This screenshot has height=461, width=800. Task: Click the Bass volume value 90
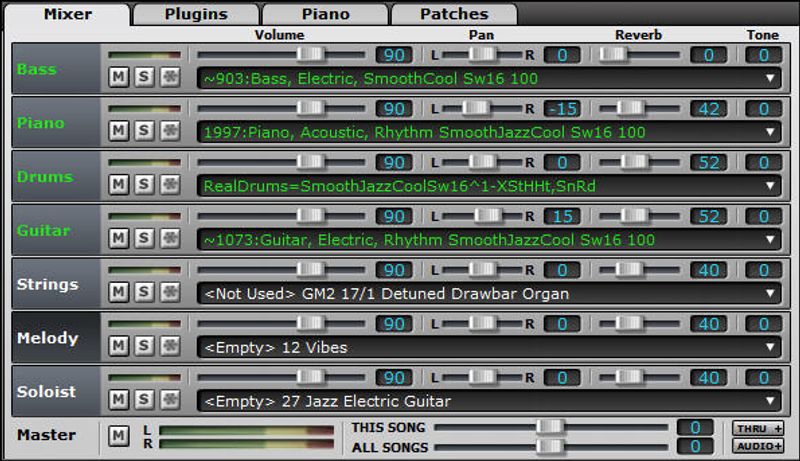(394, 55)
